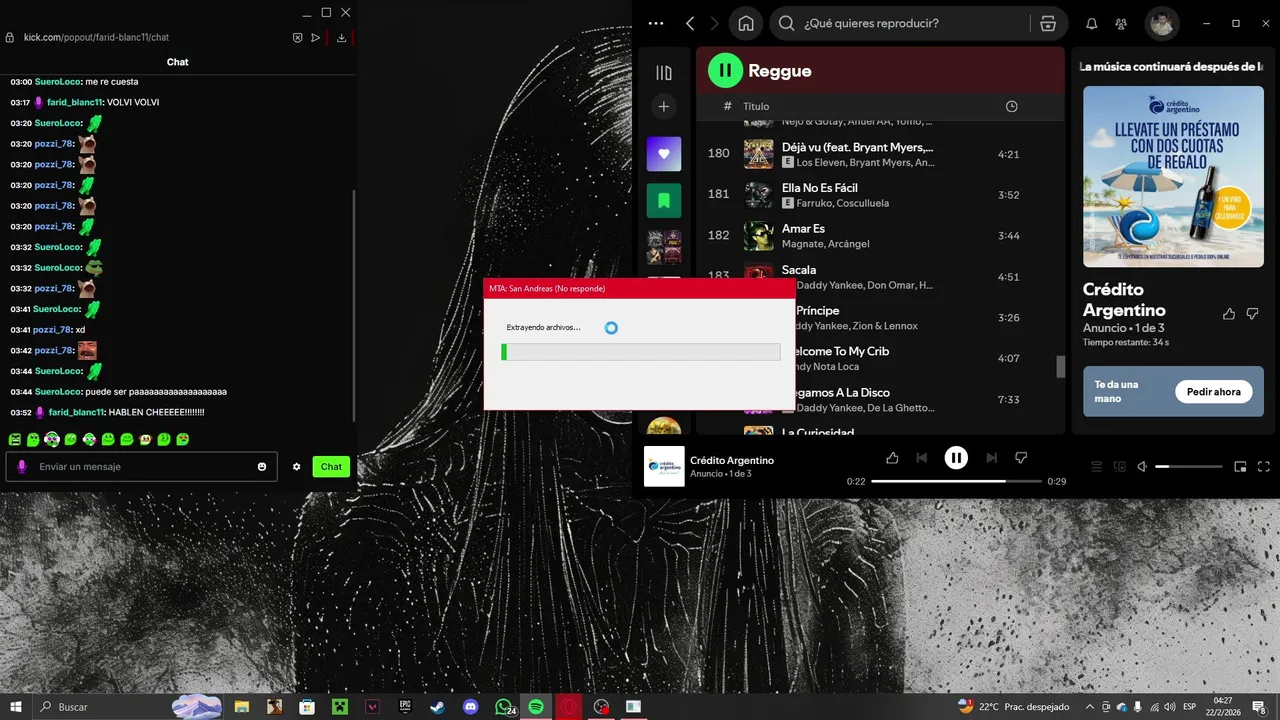Viewport: 1280px width, 720px height.
Task: Click Crédito Argentino title in player bar
Action: click(732, 460)
